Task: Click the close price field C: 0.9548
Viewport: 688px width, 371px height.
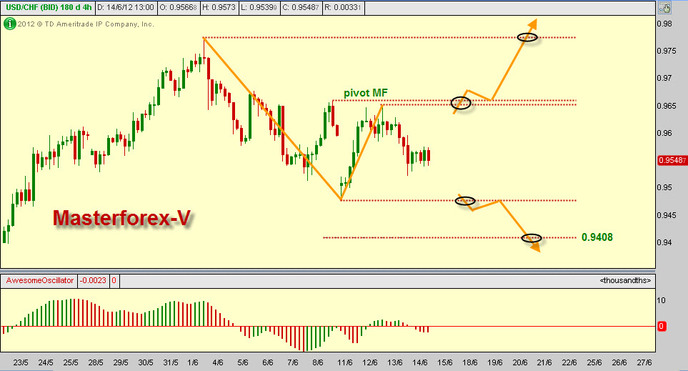Action: (301, 7)
